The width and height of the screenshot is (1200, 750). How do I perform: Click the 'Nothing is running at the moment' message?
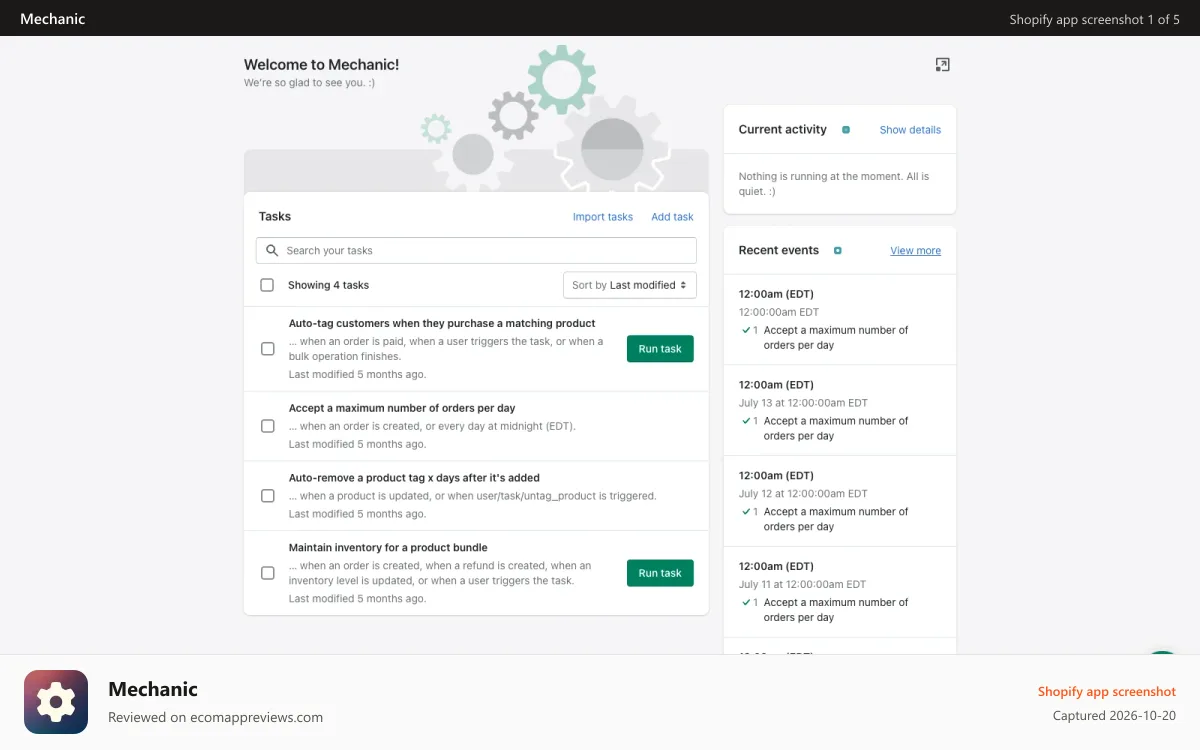[834, 184]
